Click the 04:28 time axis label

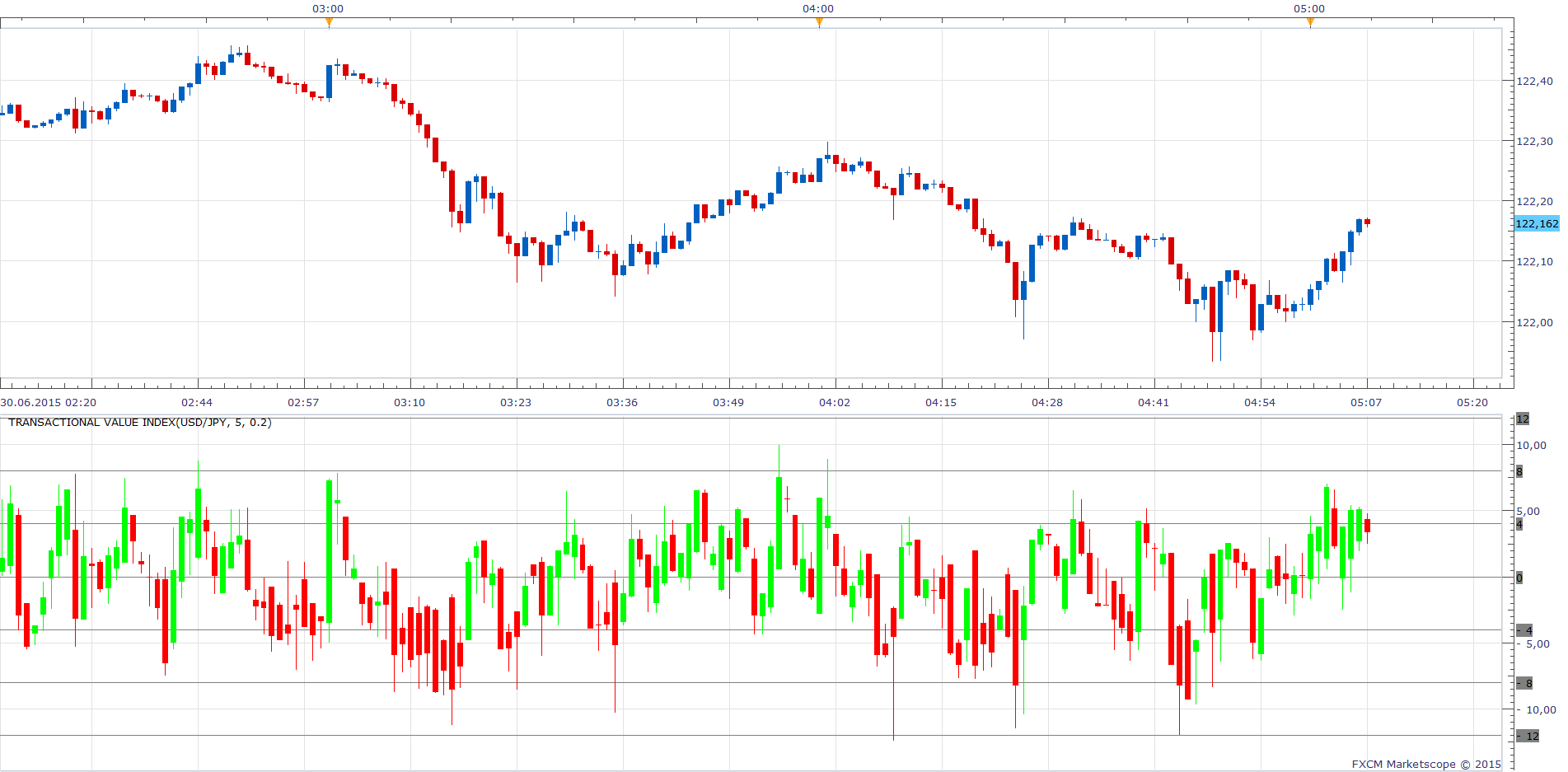point(1047,402)
